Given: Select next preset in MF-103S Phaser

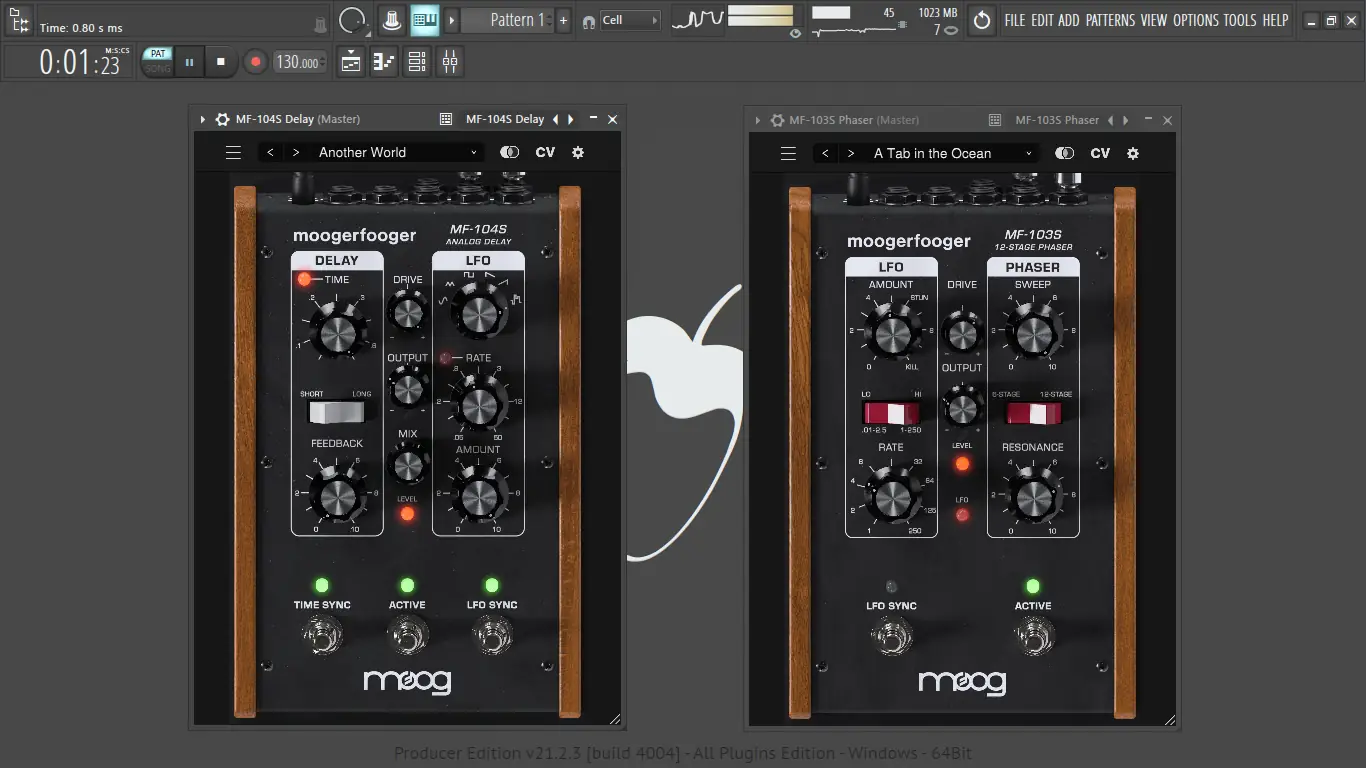Looking at the screenshot, I should (x=851, y=154).
